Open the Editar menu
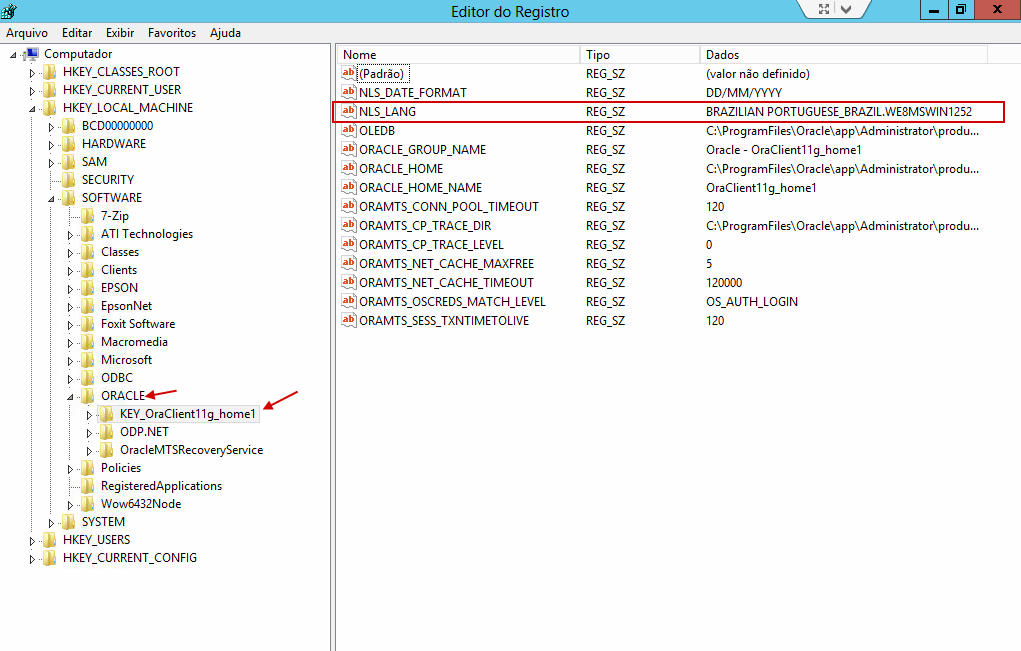1021x651 pixels. point(77,33)
